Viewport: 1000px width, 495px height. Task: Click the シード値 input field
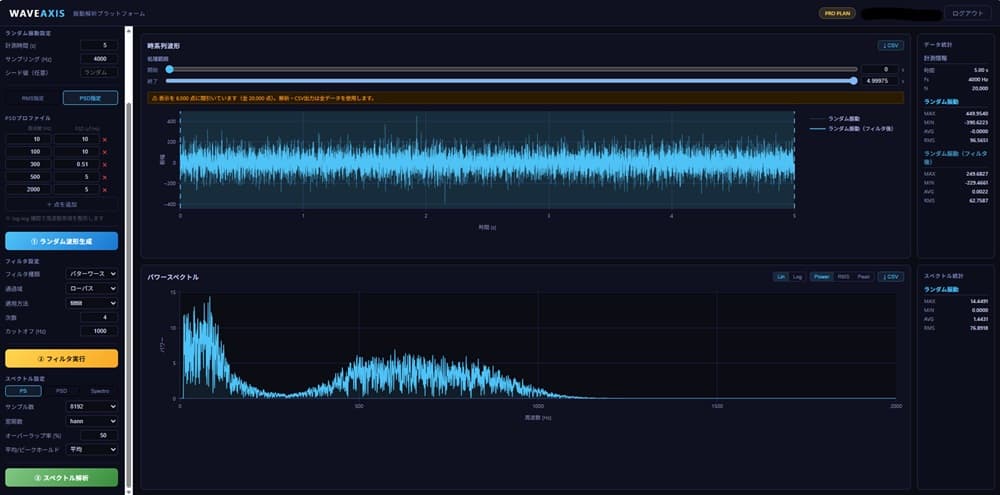pos(99,72)
